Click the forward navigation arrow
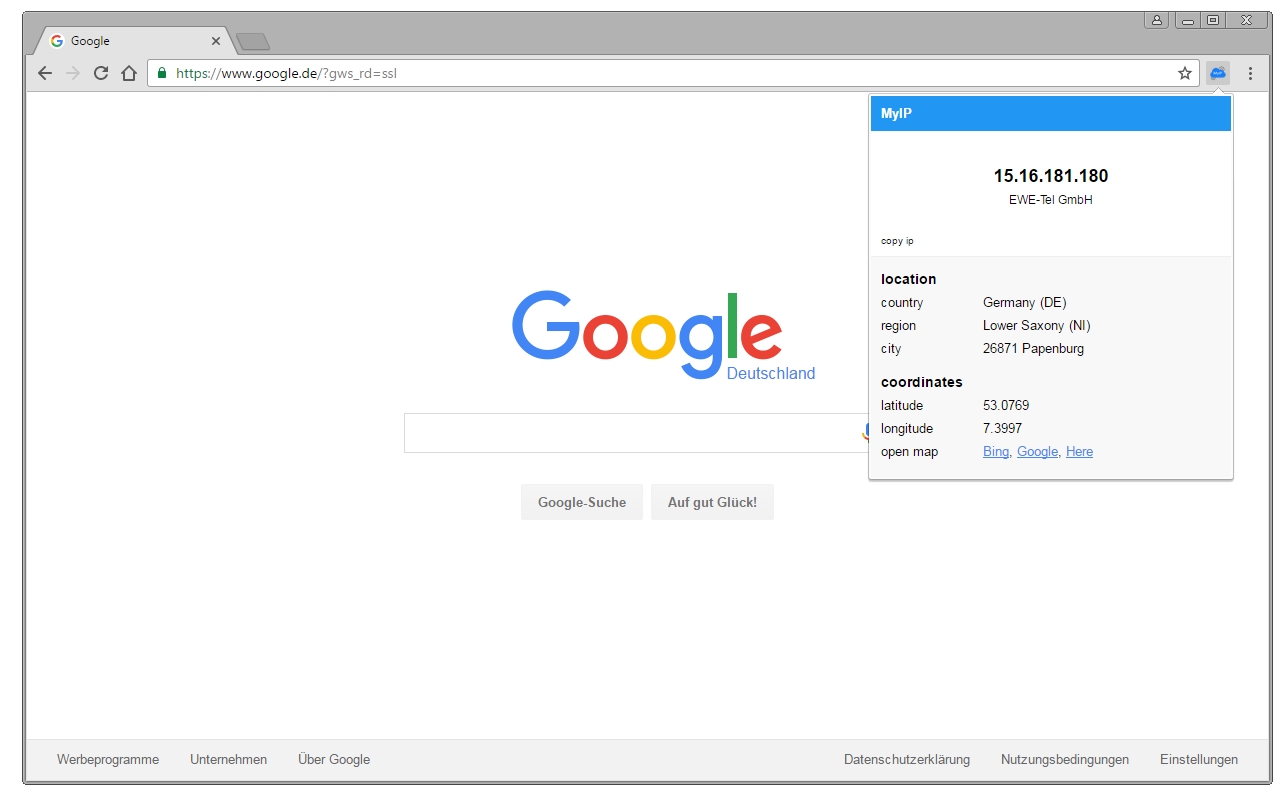Screen dimensions: 1280x800 (73, 73)
